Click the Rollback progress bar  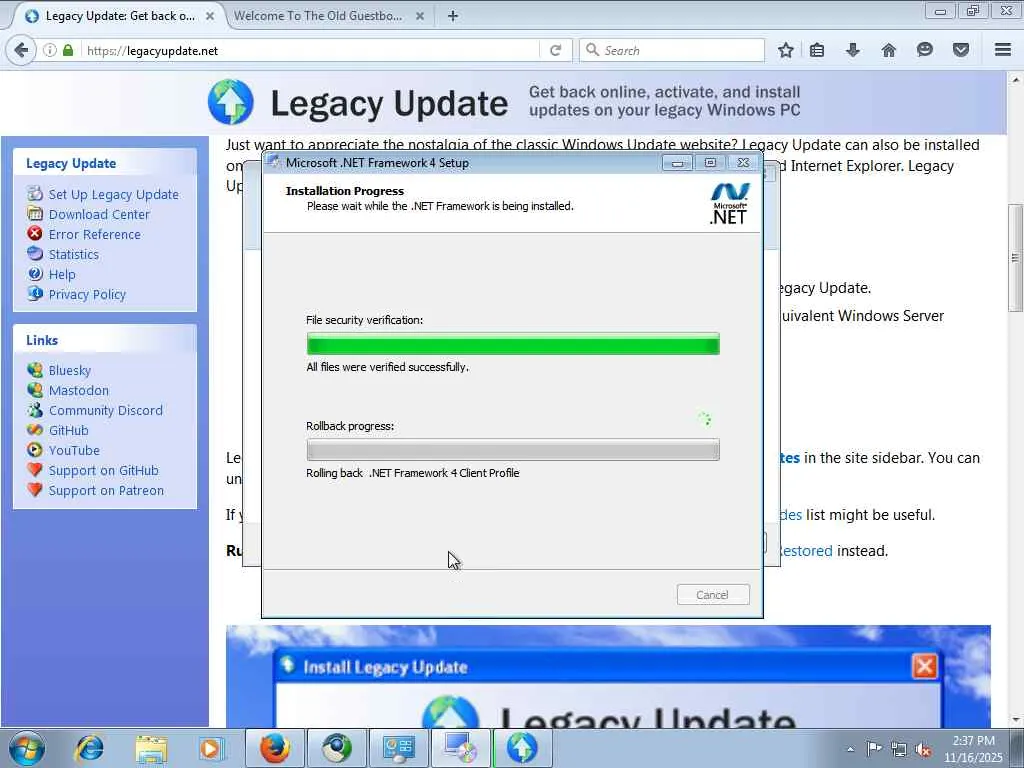pyautogui.click(x=513, y=449)
